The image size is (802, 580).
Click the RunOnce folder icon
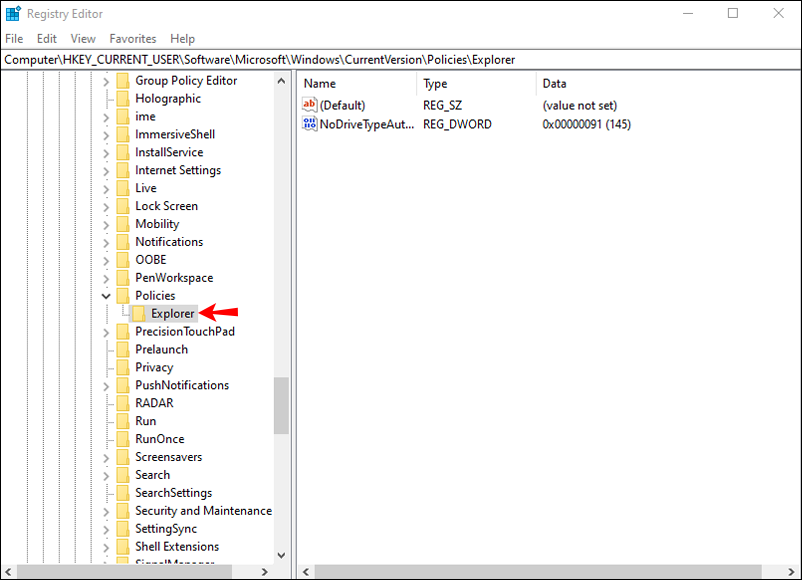click(x=123, y=439)
